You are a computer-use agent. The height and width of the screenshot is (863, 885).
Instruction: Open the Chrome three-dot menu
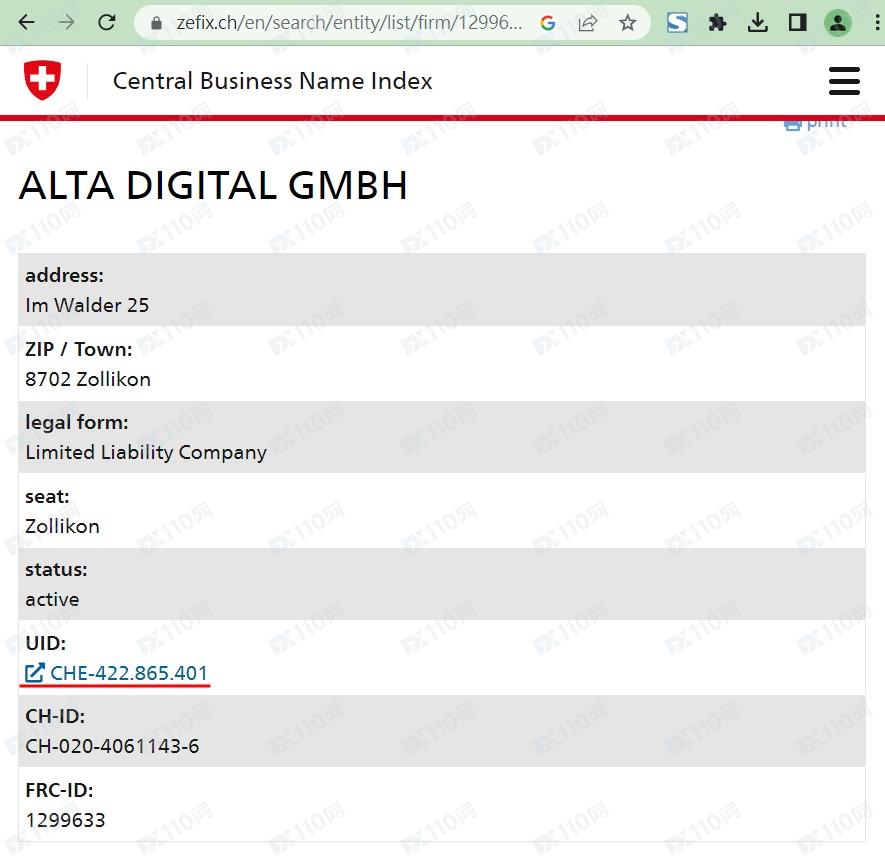876,22
